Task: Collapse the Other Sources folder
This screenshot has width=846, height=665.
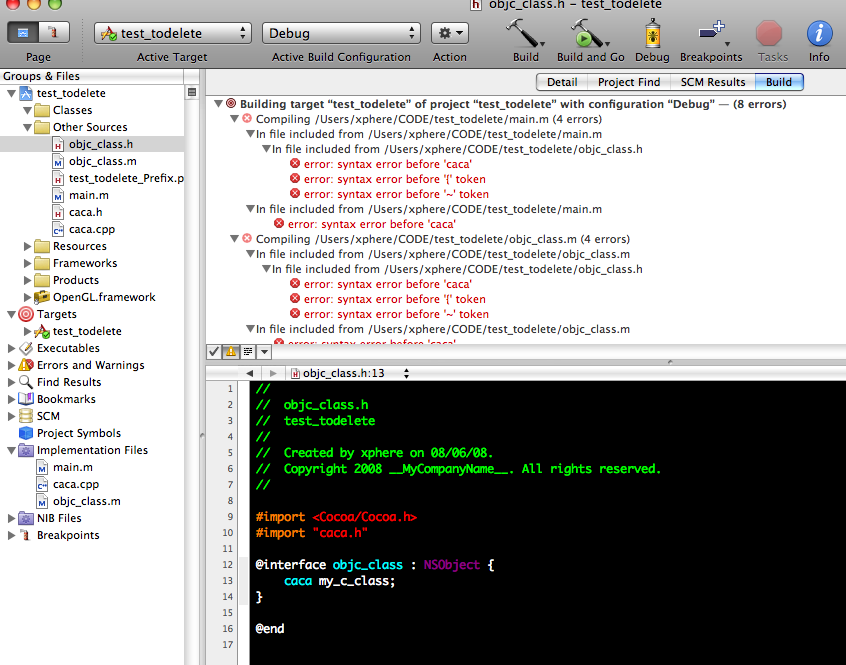Action: tap(27, 127)
